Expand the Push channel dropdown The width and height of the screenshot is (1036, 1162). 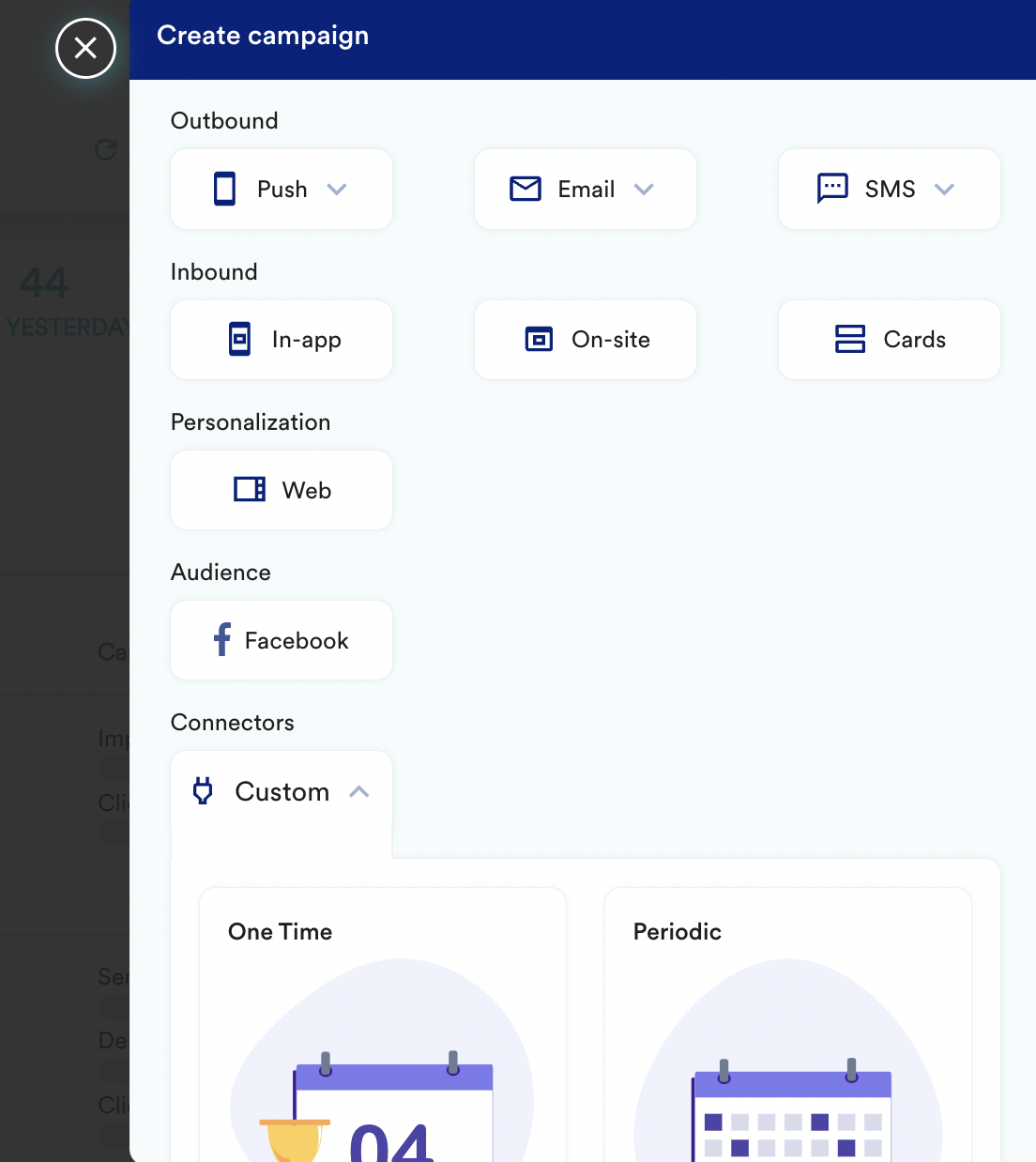[338, 189]
